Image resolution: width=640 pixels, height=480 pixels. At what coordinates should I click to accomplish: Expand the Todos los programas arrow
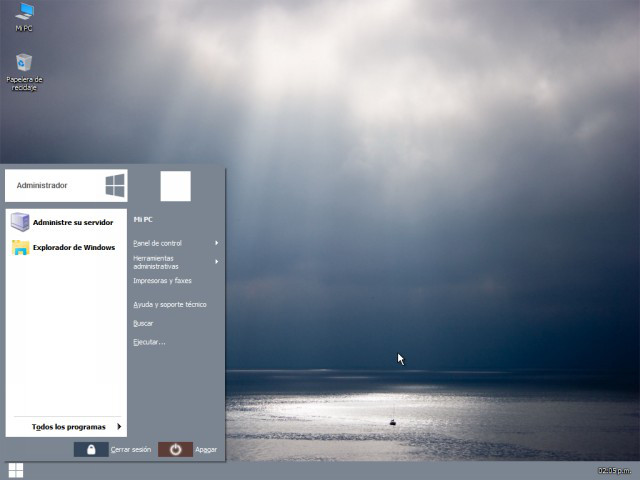coord(119,427)
